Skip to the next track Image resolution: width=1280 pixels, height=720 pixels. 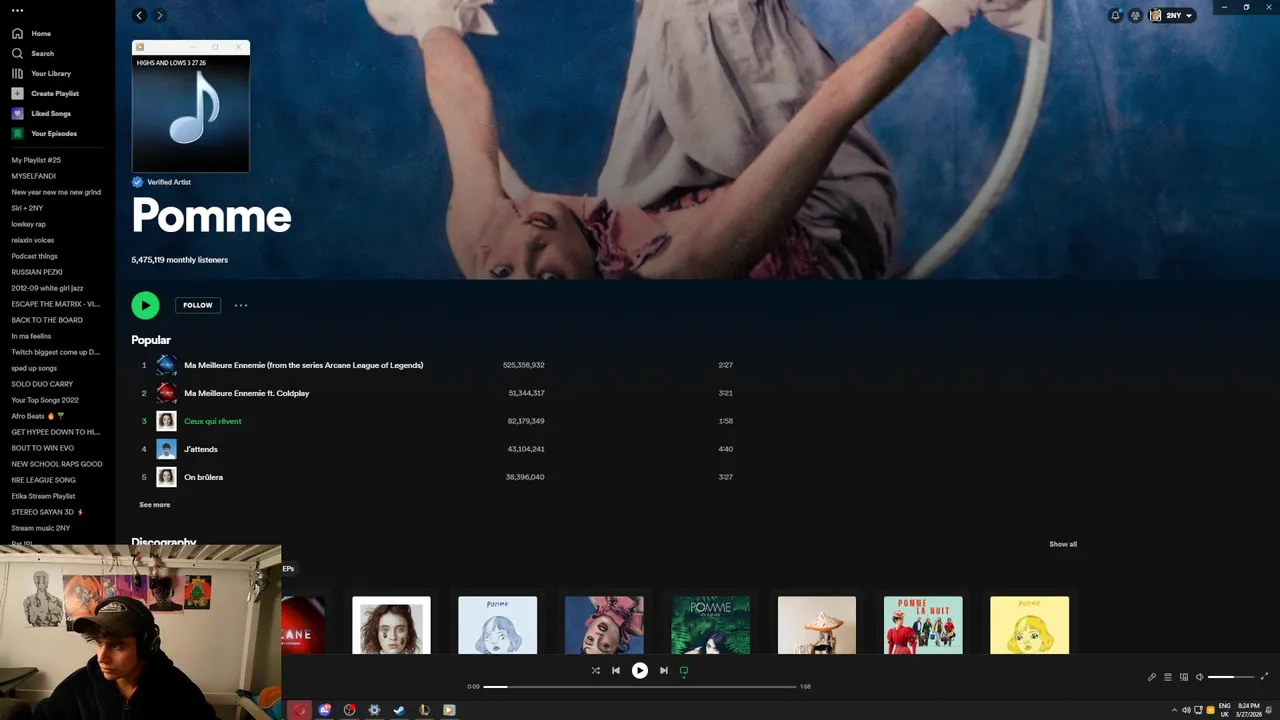(x=663, y=671)
